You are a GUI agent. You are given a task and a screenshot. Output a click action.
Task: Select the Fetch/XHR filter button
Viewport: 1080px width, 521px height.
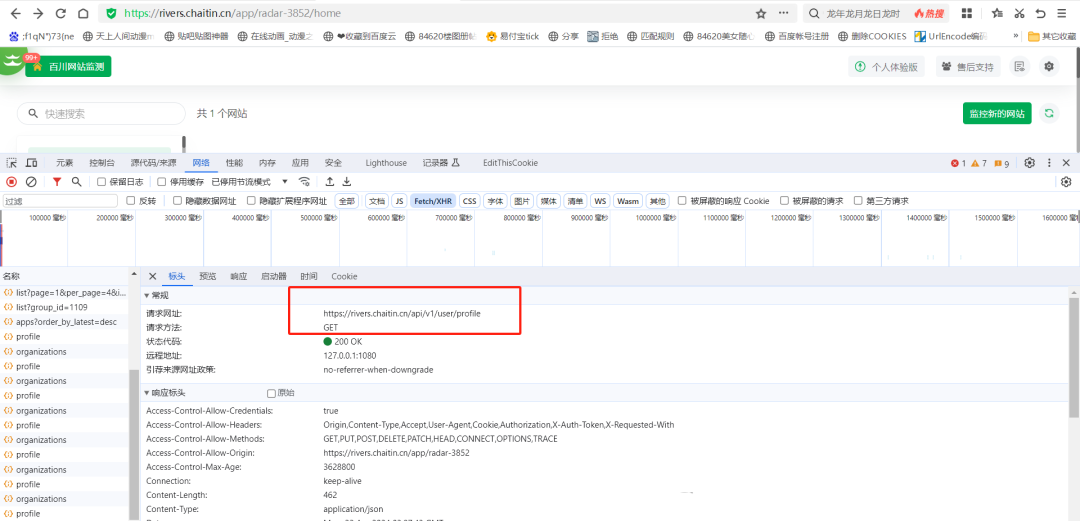433,201
